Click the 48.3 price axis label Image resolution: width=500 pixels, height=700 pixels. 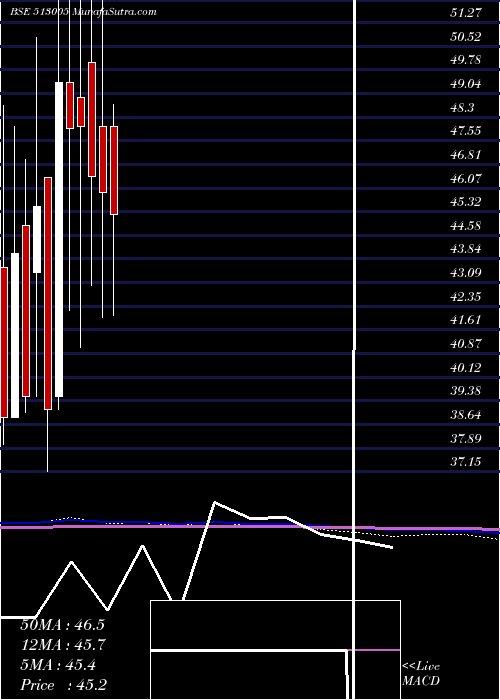point(462,107)
